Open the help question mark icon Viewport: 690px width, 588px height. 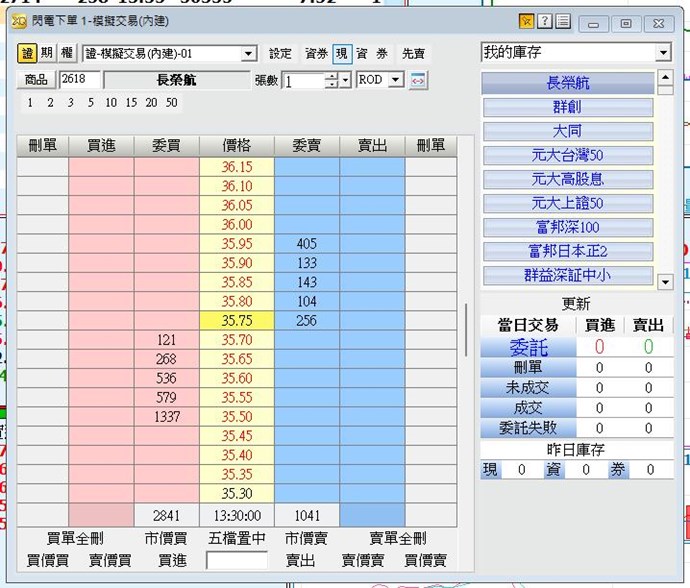tap(545, 22)
